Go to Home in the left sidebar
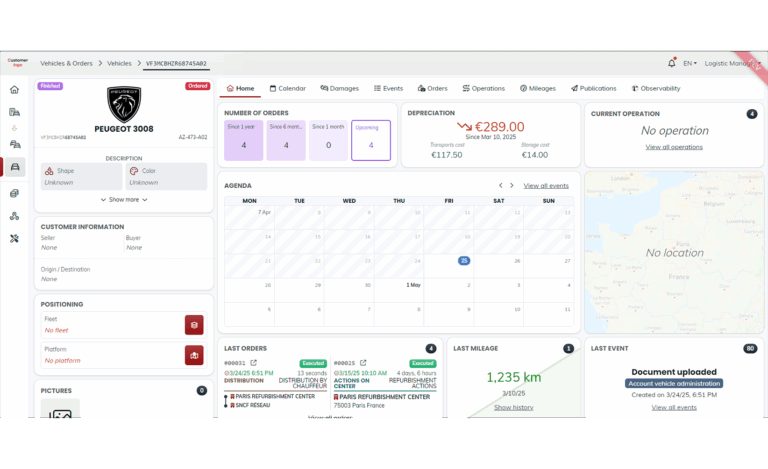This screenshot has height=469, width=768. pyautogui.click(x=14, y=89)
